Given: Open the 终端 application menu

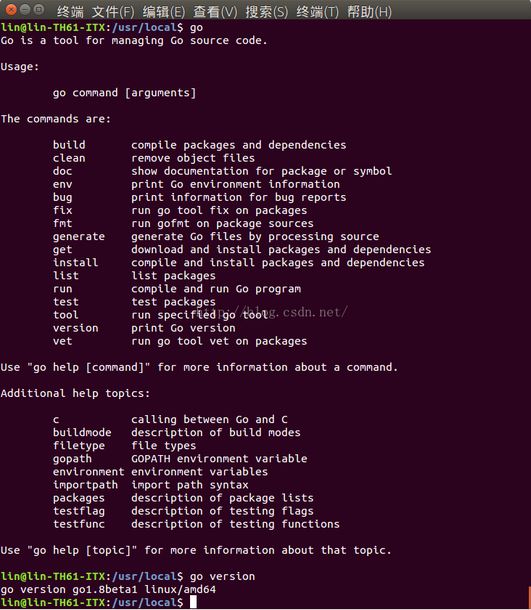Looking at the screenshot, I should tap(70, 12).
